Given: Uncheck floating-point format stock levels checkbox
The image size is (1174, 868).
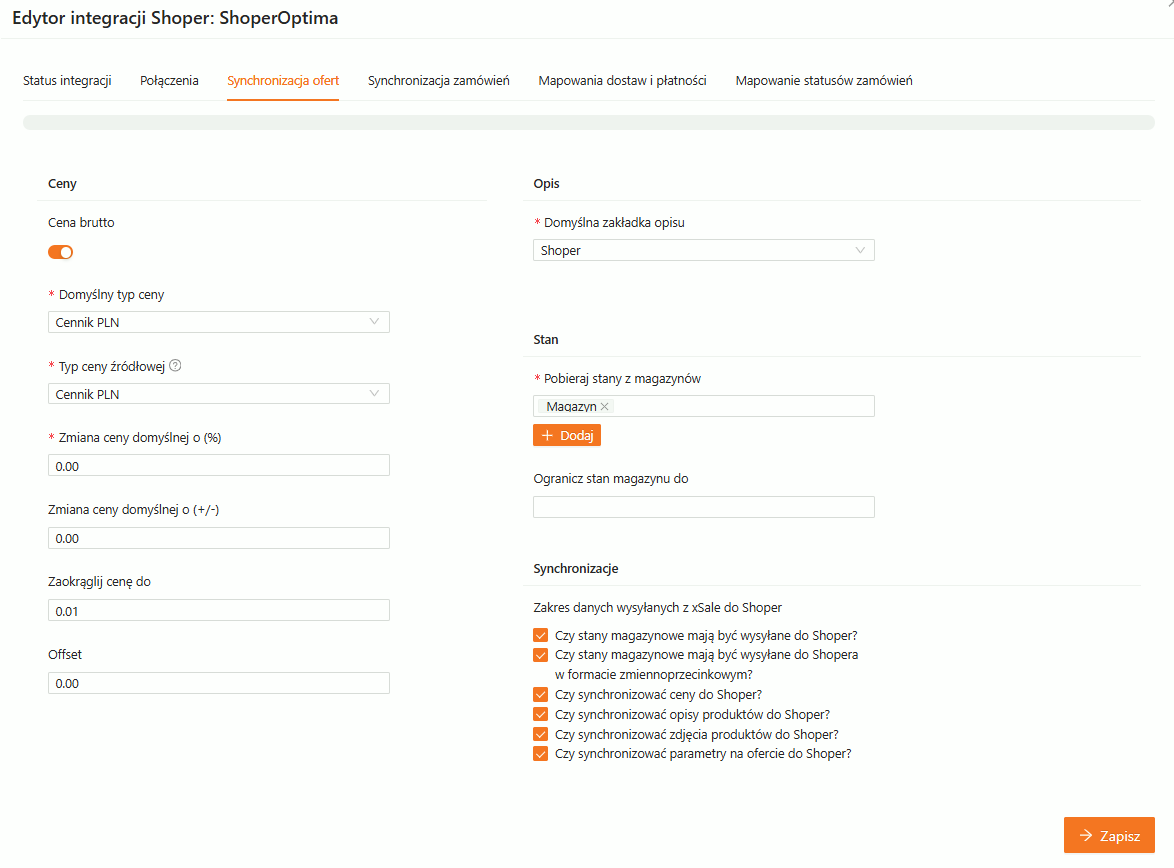Looking at the screenshot, I should 541,655.
